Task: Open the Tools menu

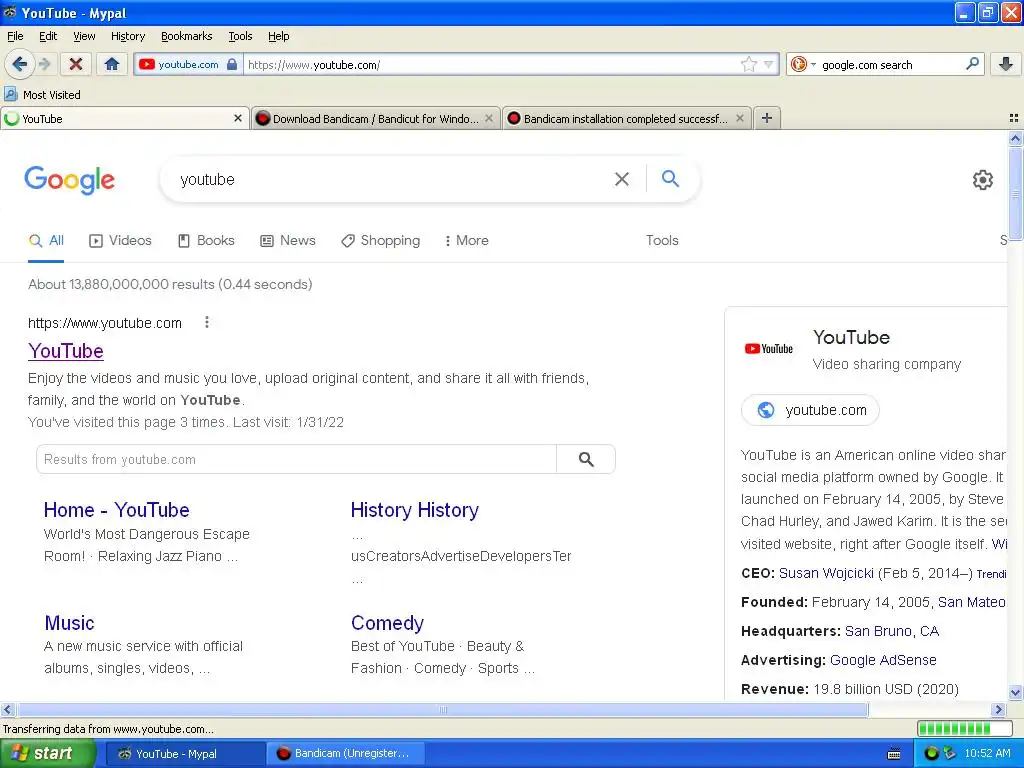Action: [x=240, y=36]
